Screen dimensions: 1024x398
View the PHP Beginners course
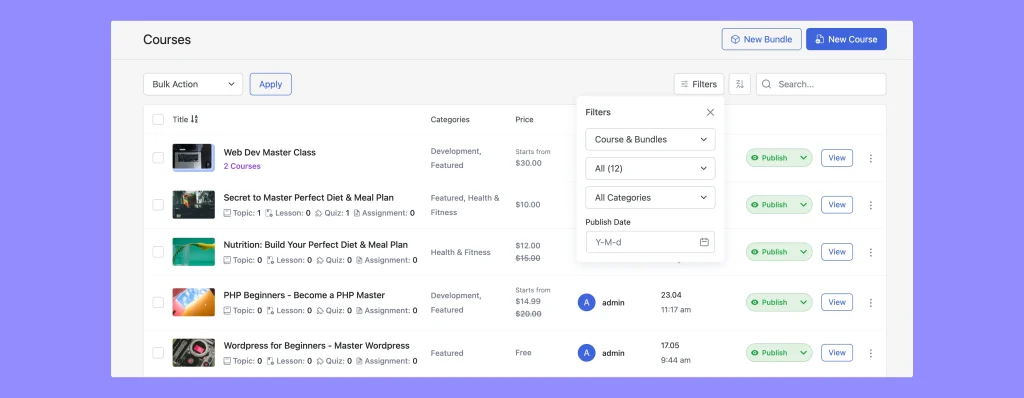coord(837,302)
